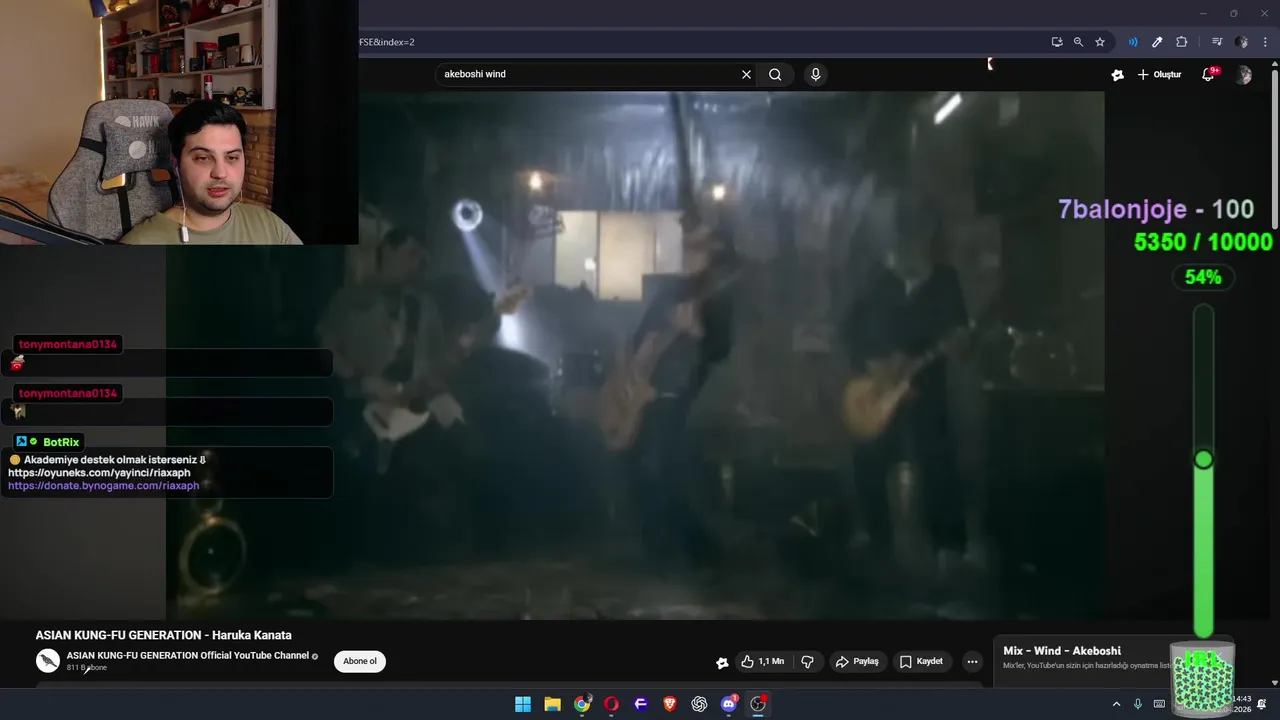Click Abone ol subscribe button
The height and width of the screenshot is (720, 1280).
(x=360, y=661)
